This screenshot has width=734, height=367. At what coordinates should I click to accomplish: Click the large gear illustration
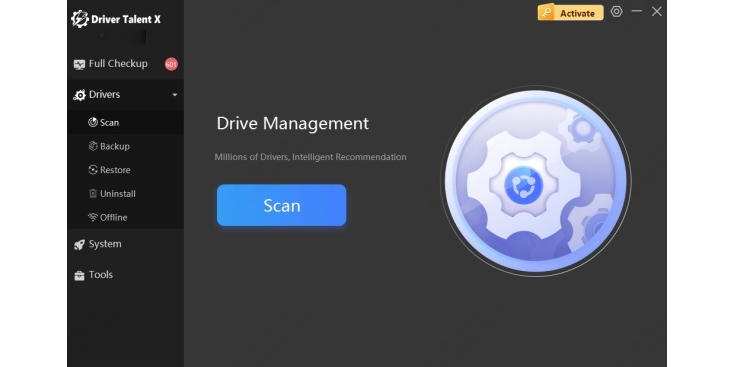point(536,182)
